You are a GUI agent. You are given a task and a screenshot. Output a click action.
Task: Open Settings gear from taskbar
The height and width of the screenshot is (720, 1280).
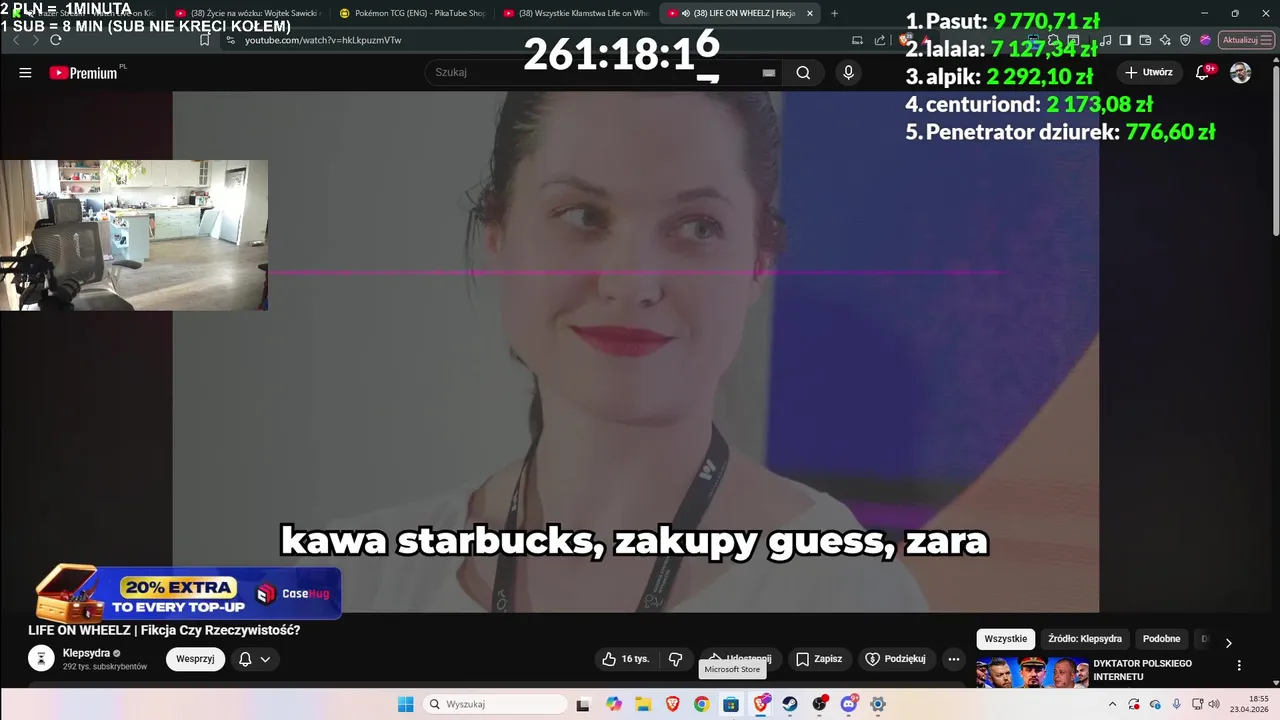point(878,704)
